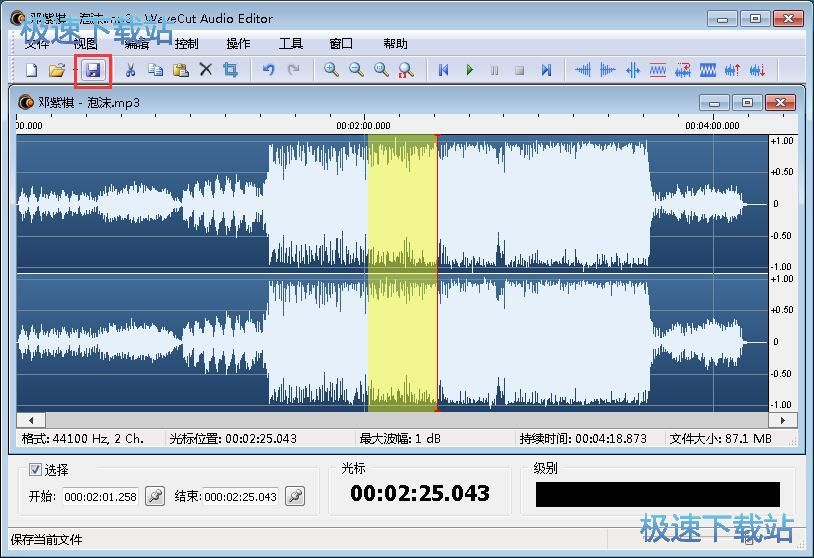Viewport: 814px width, 558px height.
Task: Pause playback
Action: [x=495, y=70]
